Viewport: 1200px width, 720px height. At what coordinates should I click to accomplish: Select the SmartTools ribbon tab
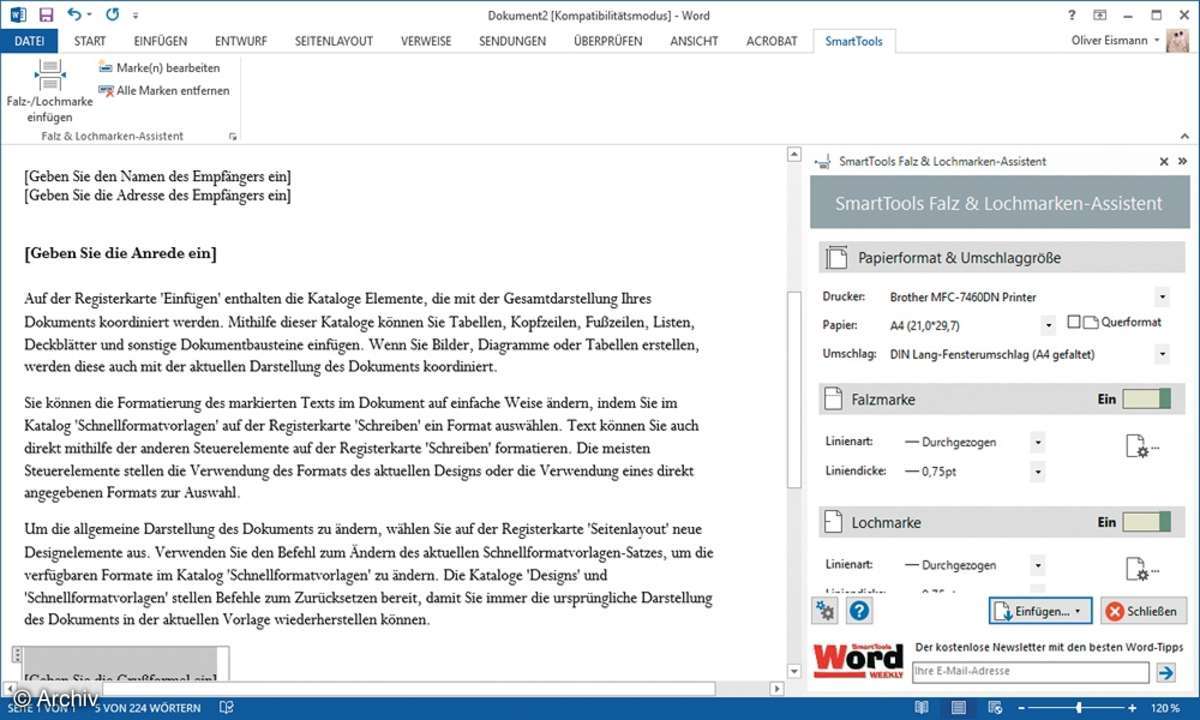point(854,41)
